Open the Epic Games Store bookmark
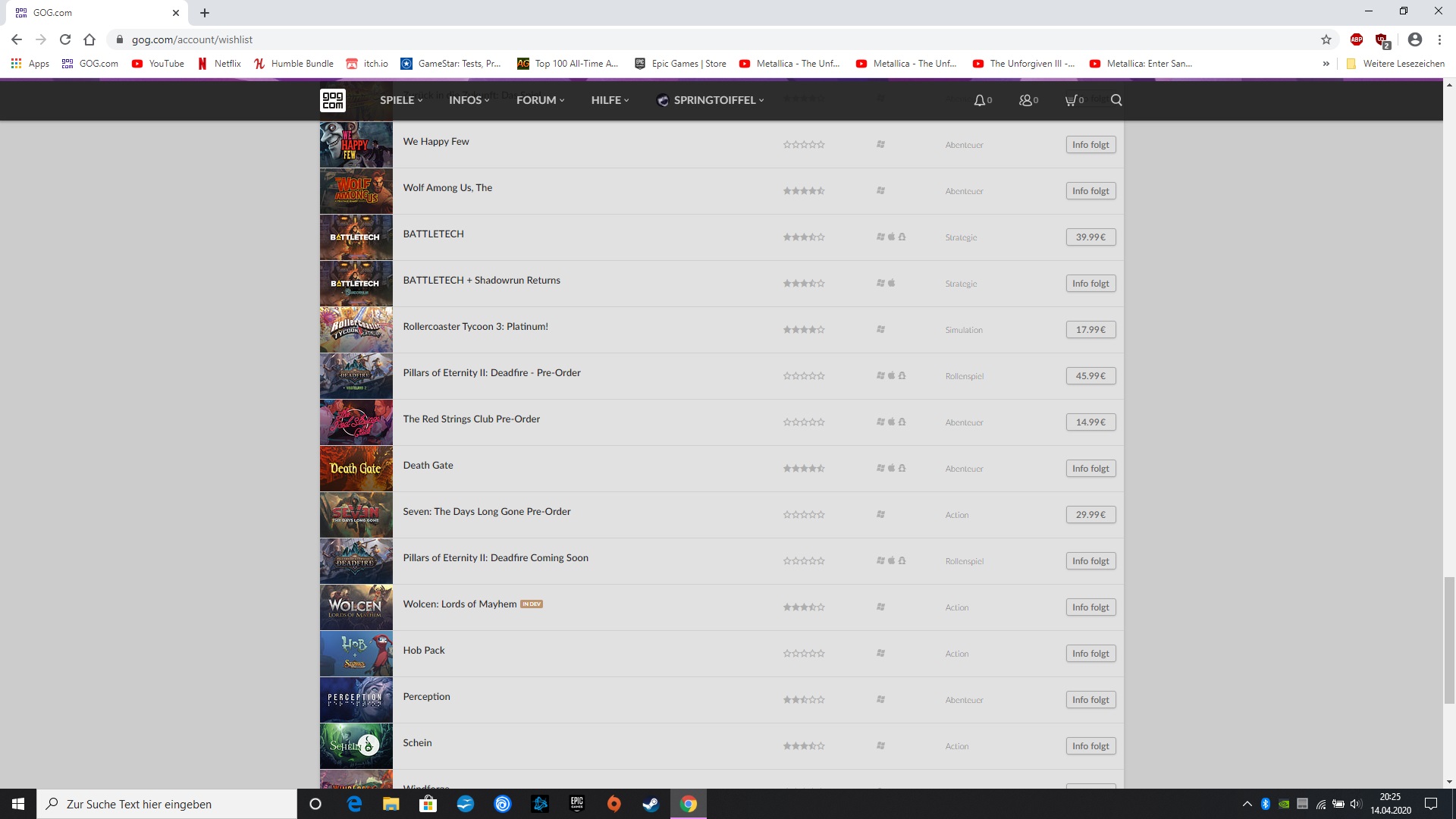The height and width of the screenshot is (819, 1456). (x=681, y=64)
